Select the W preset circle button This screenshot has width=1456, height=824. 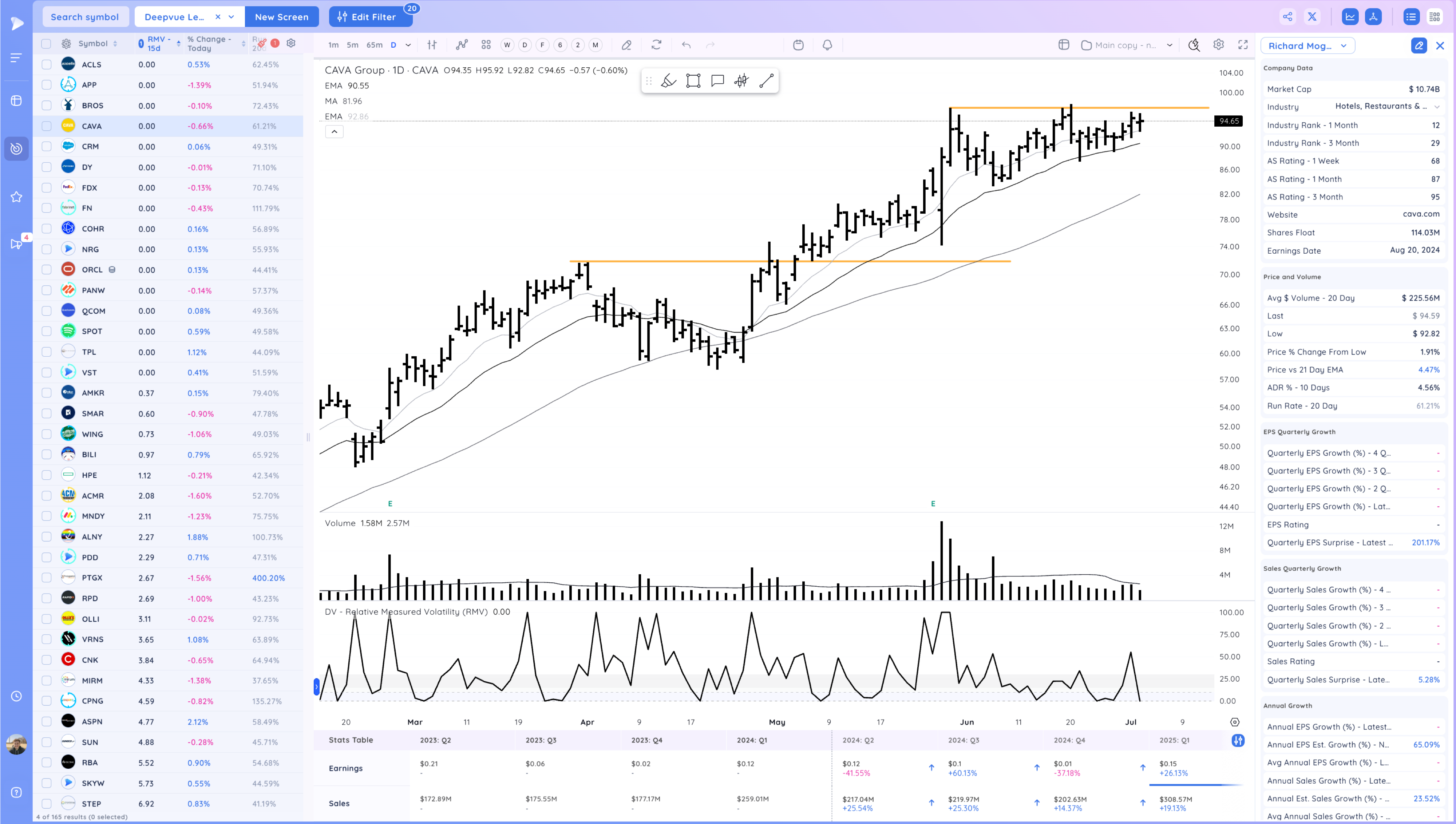point(507,45)
